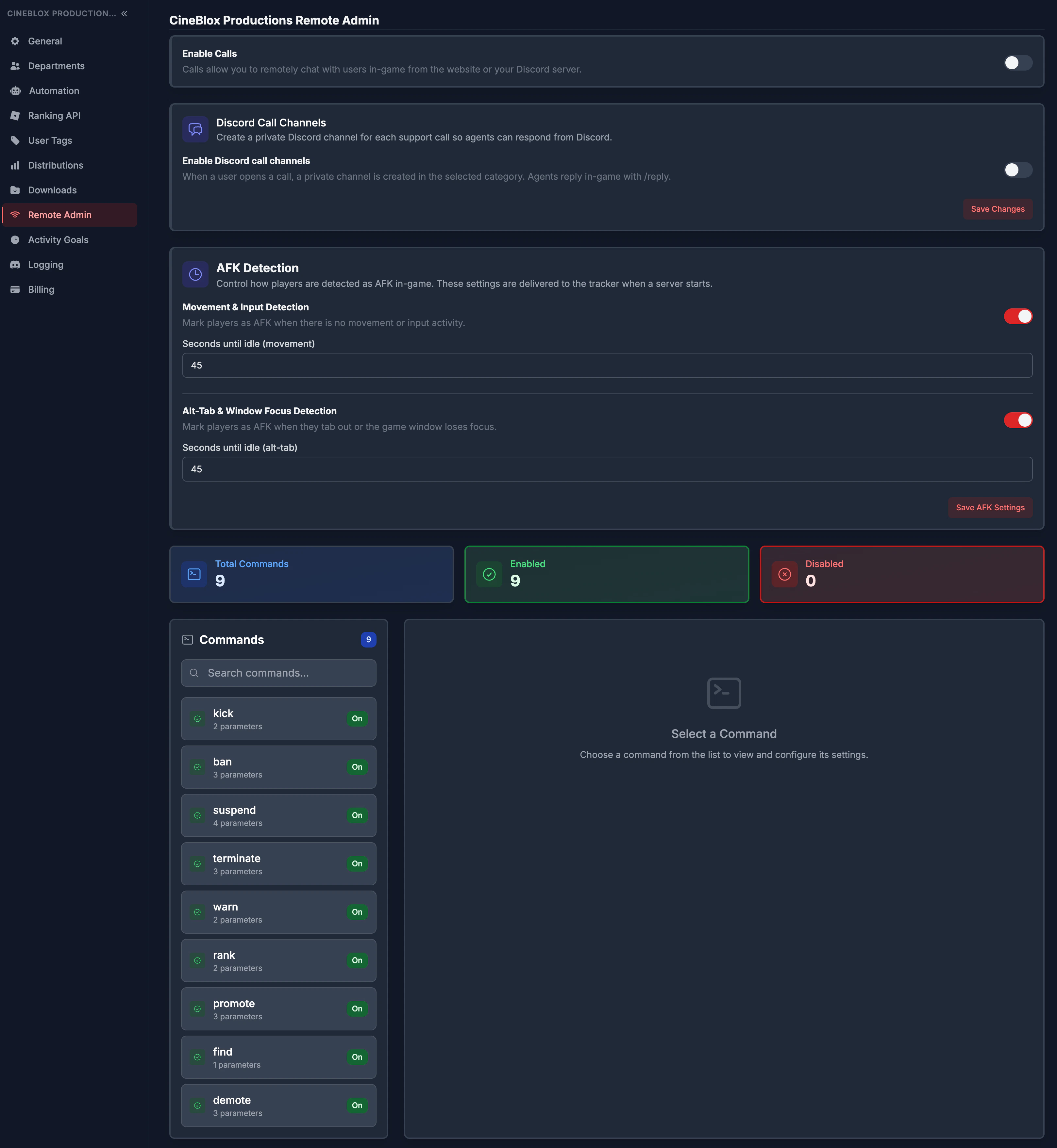Click the large terminal placeholder icon

click(724, 693)
